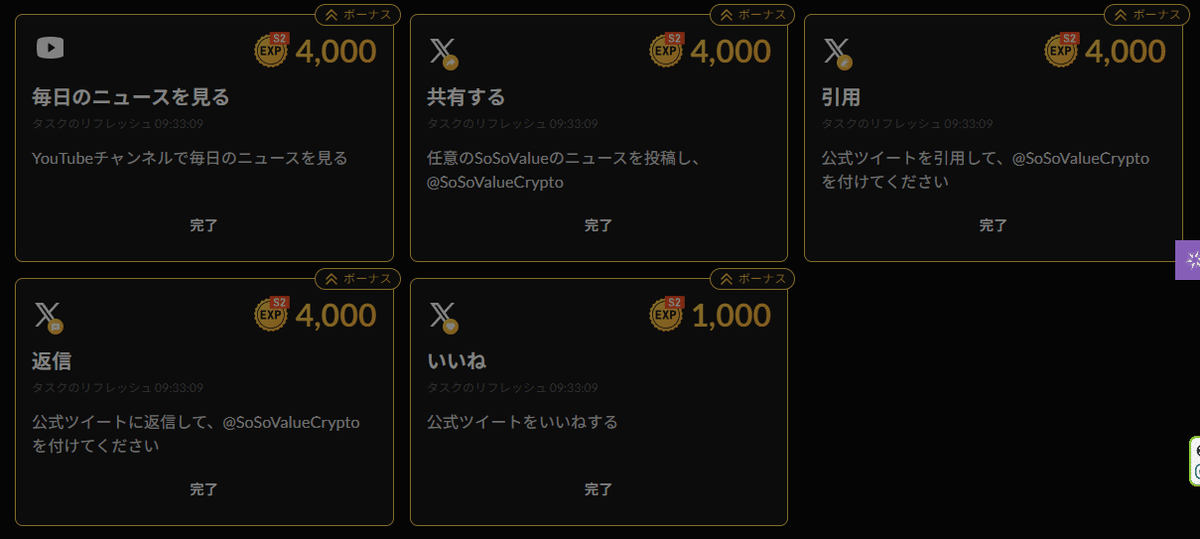Click the X quote icon on 引用 card
This screenshot has height=539, width=1200.
pyautogui.click(x=837, y=52)
